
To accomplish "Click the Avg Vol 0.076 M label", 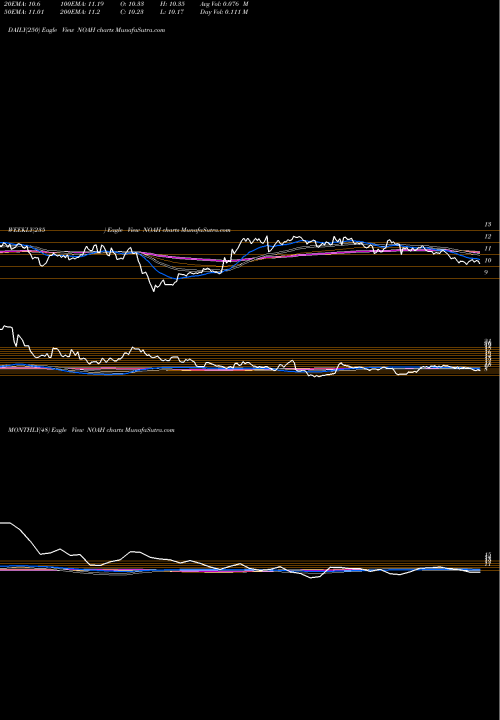I will 224,4.
